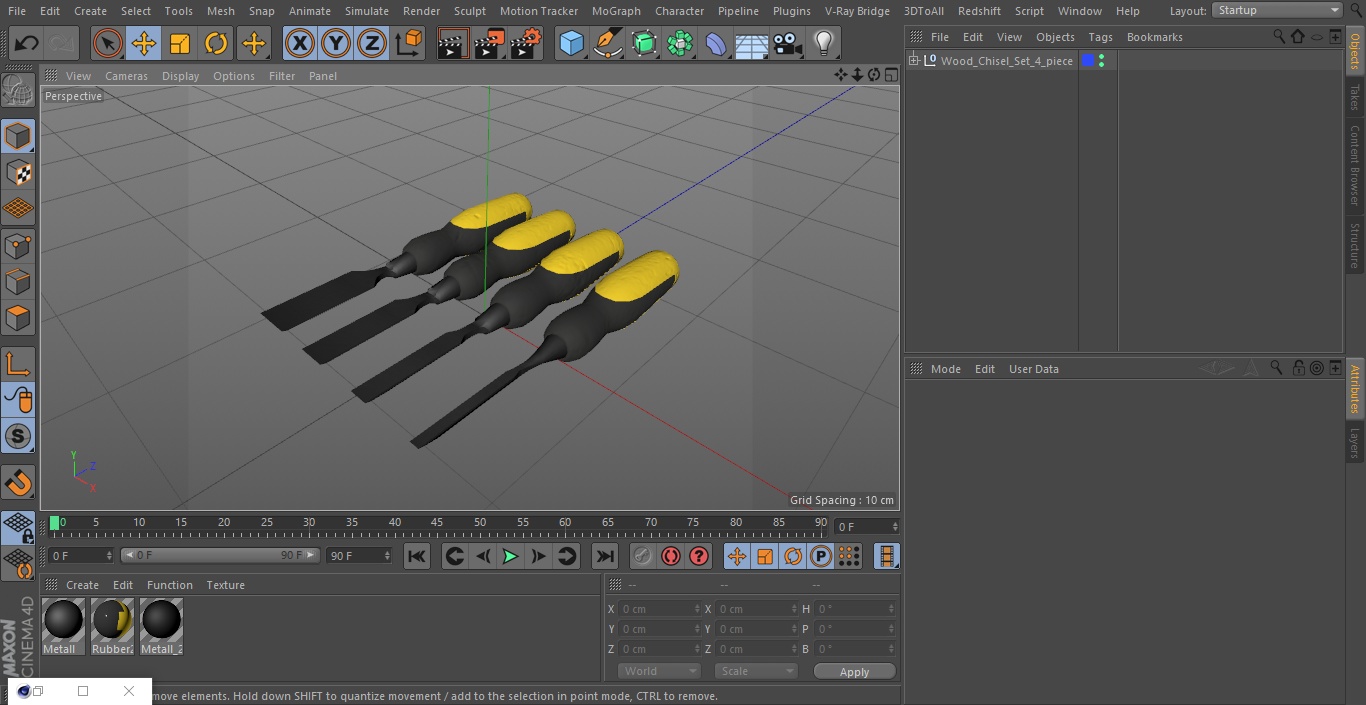The width and height of the screenshot is (1366, 705).
Task: Toggle Rotation keyframe recording
Action: pos(793,556)
